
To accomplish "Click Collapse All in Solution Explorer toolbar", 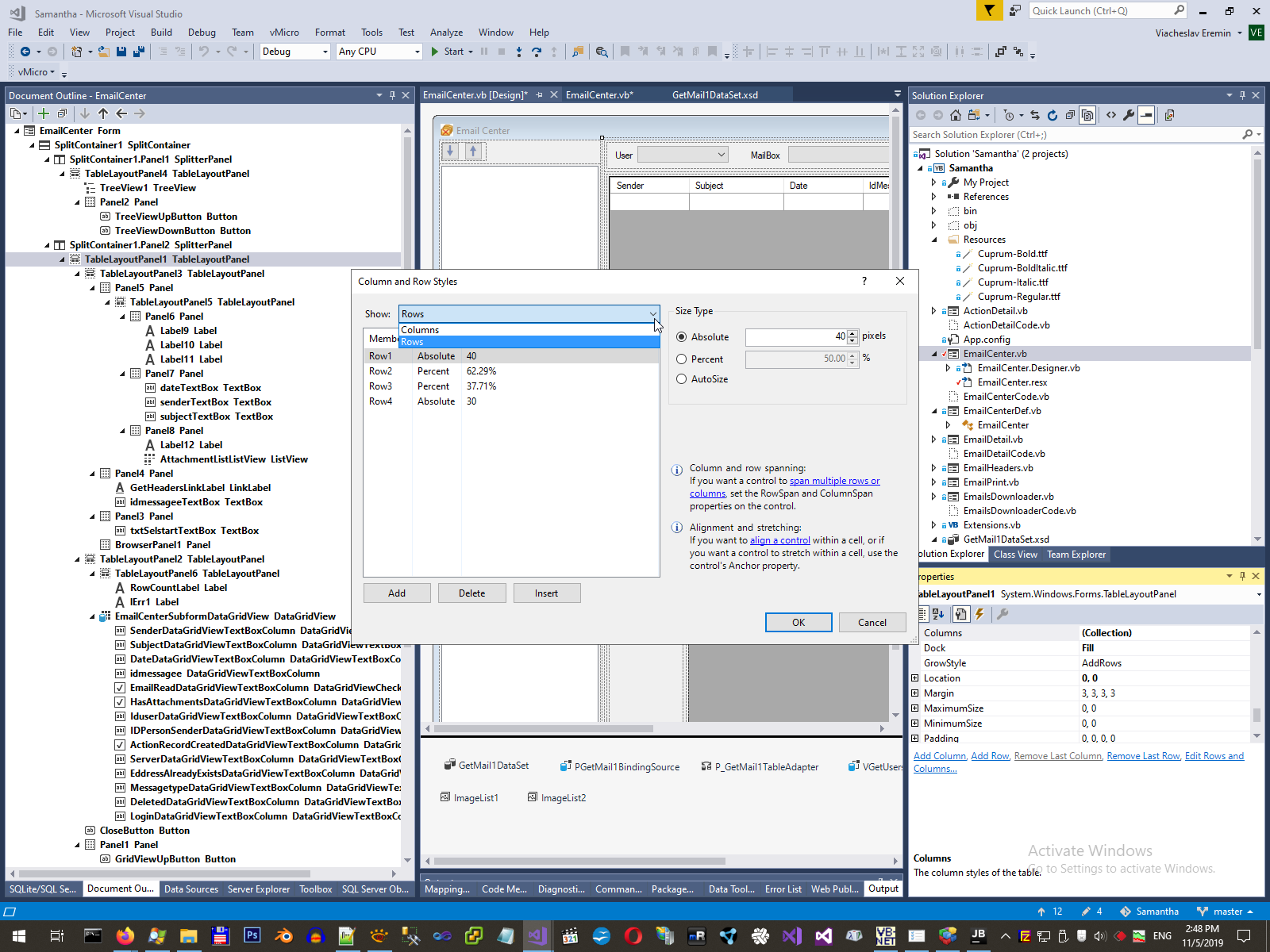I will click(1070, 115).
